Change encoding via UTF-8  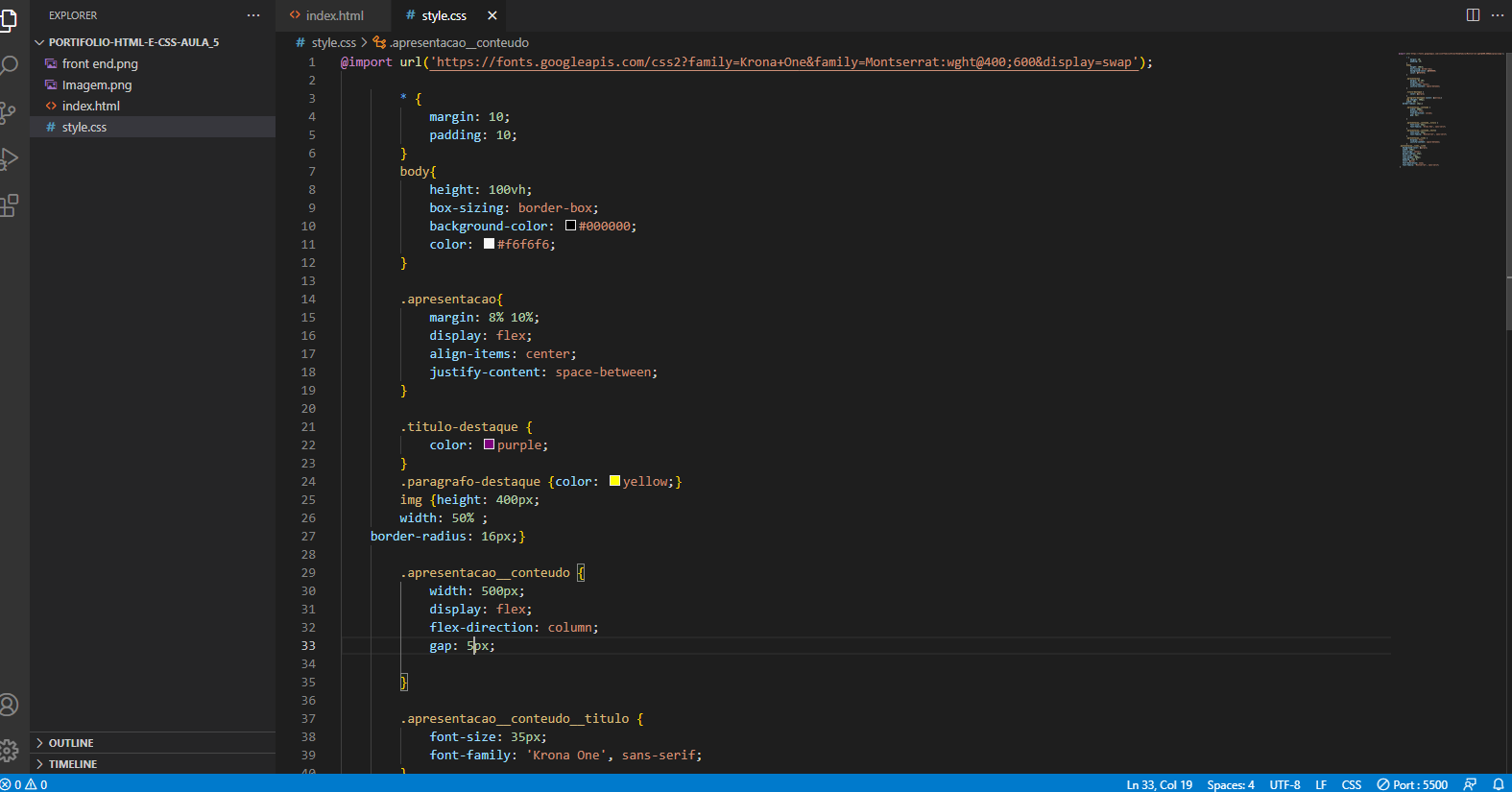[x=1284, y=784]
